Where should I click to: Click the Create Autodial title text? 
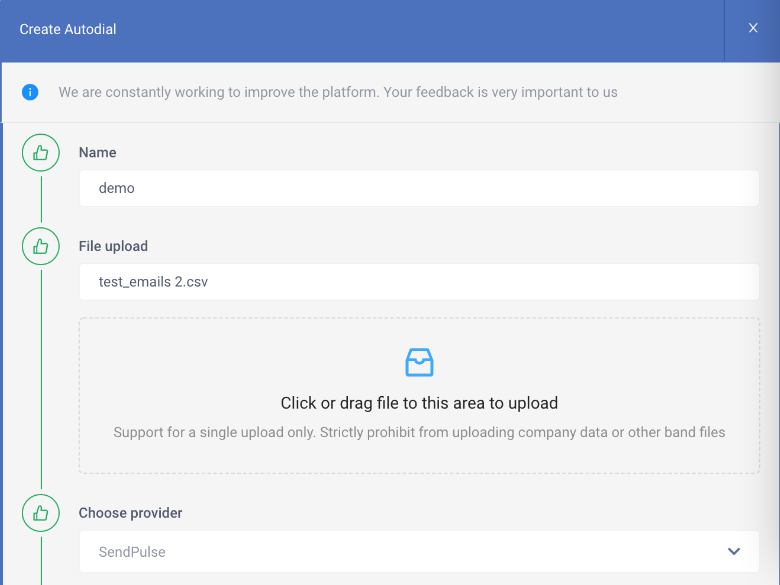tap(68, 29)
